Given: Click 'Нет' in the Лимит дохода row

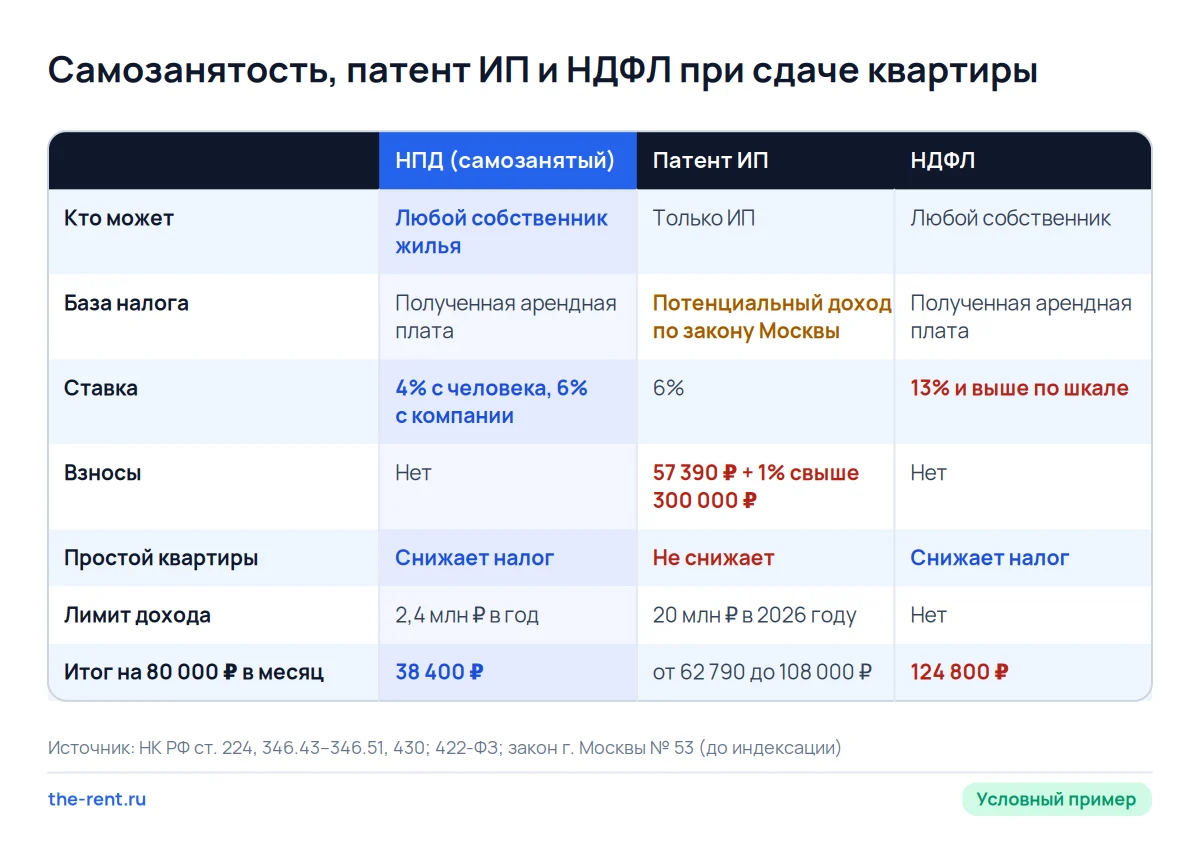Looking at the screenshot, I should point(928,615).
